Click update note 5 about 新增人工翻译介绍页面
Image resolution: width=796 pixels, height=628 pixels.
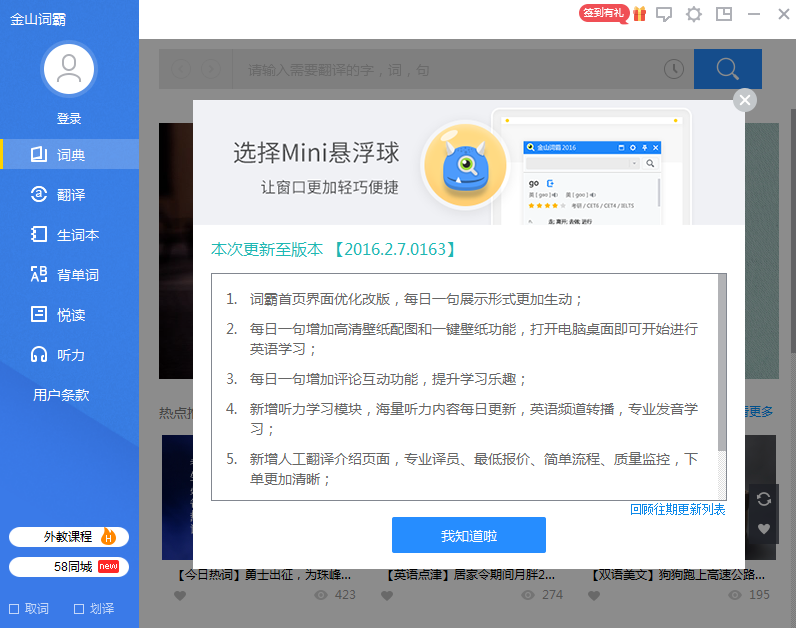[x=462, y=469]
